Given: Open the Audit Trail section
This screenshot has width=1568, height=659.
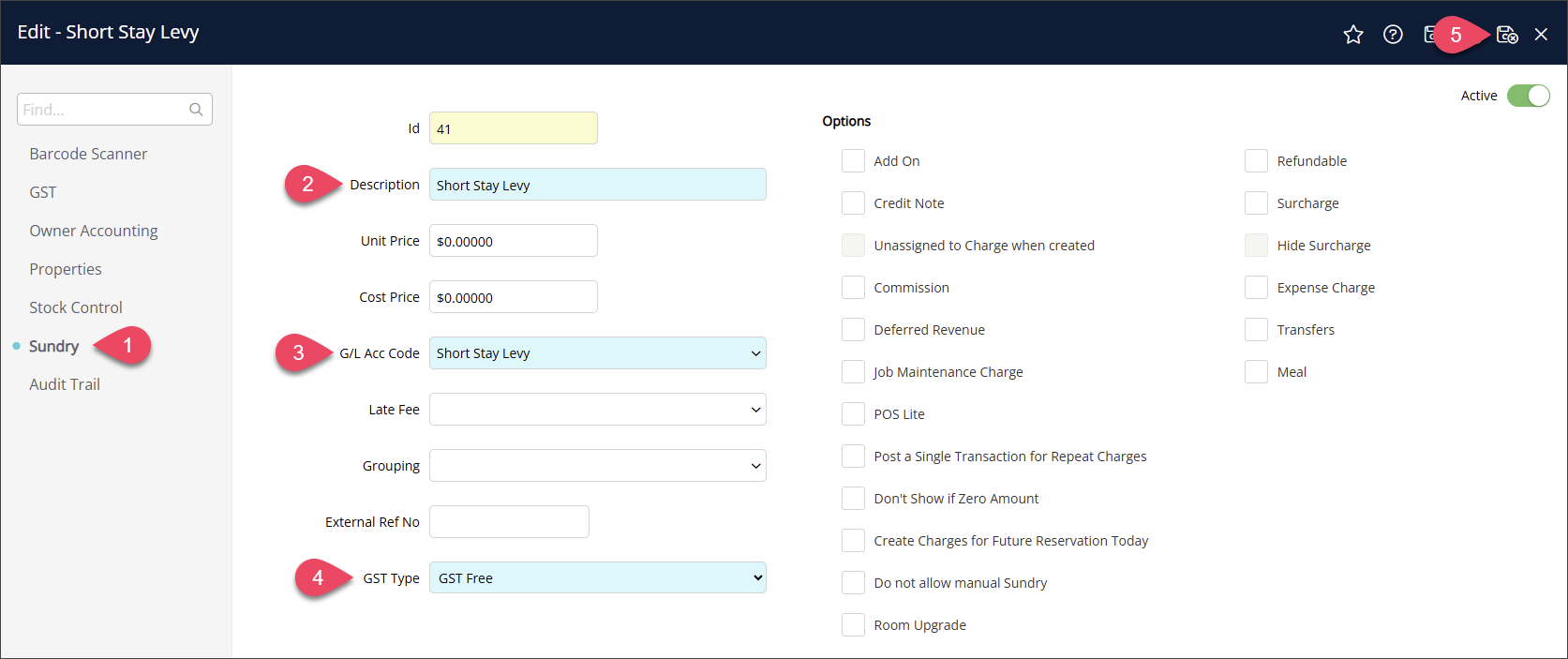Looking at the screenshot, I should click(x=65, y=384).
